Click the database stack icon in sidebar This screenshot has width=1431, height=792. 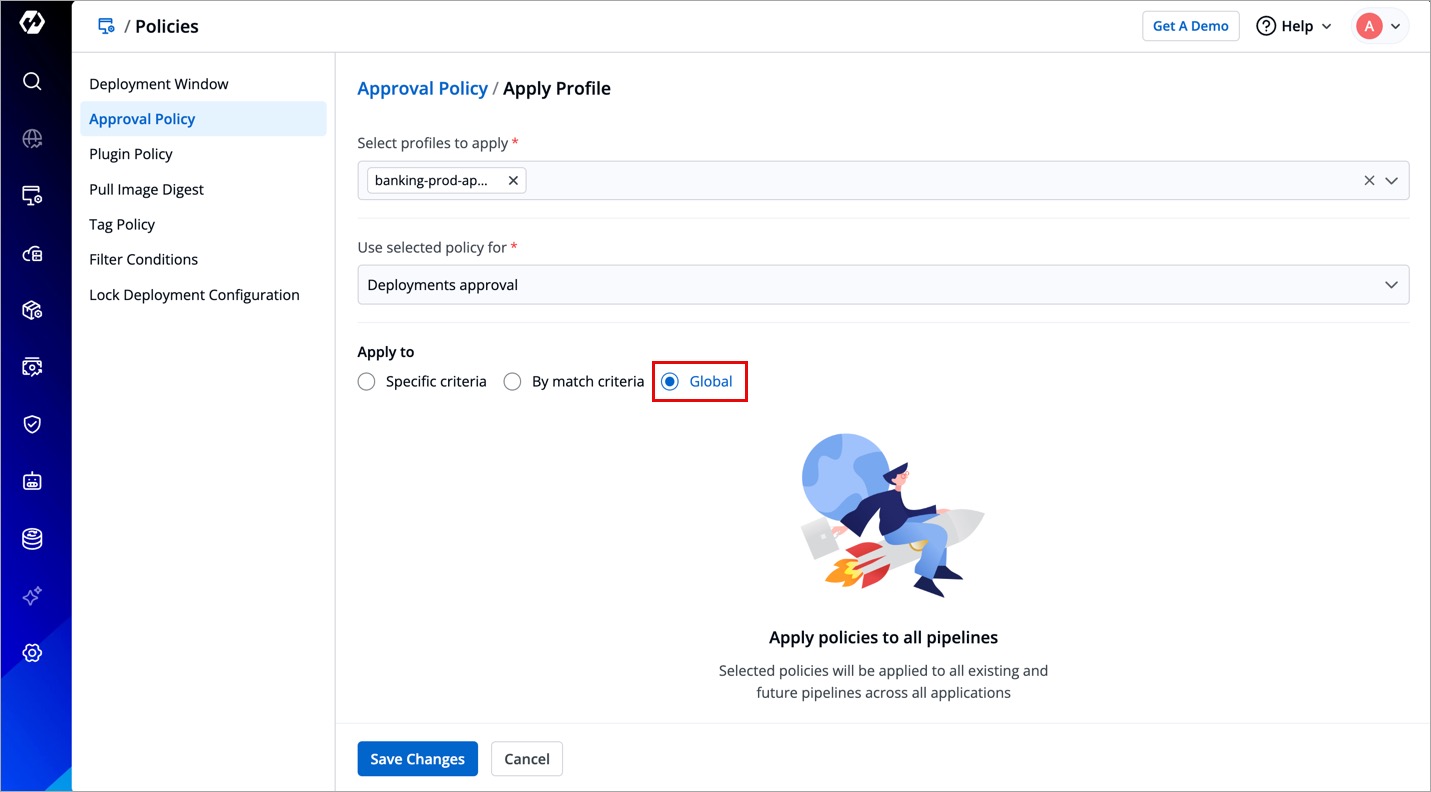click(x=32, y=539)
